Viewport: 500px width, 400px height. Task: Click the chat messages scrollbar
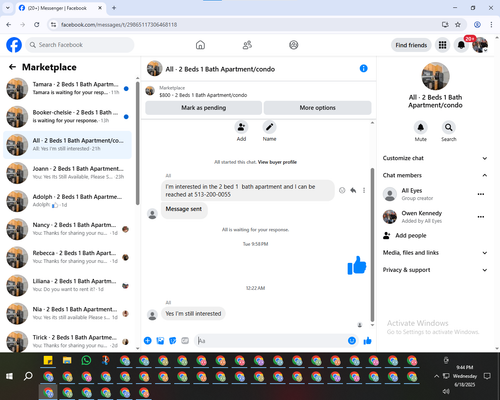(372, 245)
